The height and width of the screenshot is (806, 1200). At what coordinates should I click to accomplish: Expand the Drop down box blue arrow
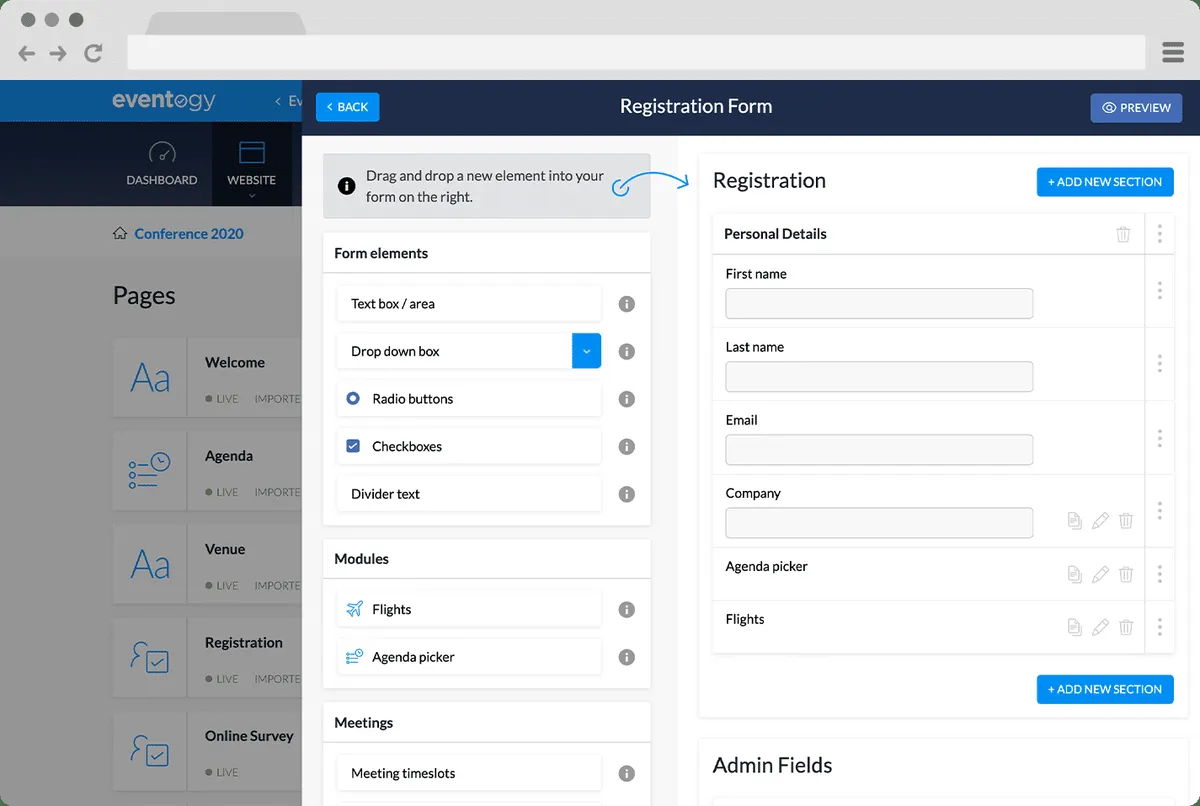(x=586, y=351)
